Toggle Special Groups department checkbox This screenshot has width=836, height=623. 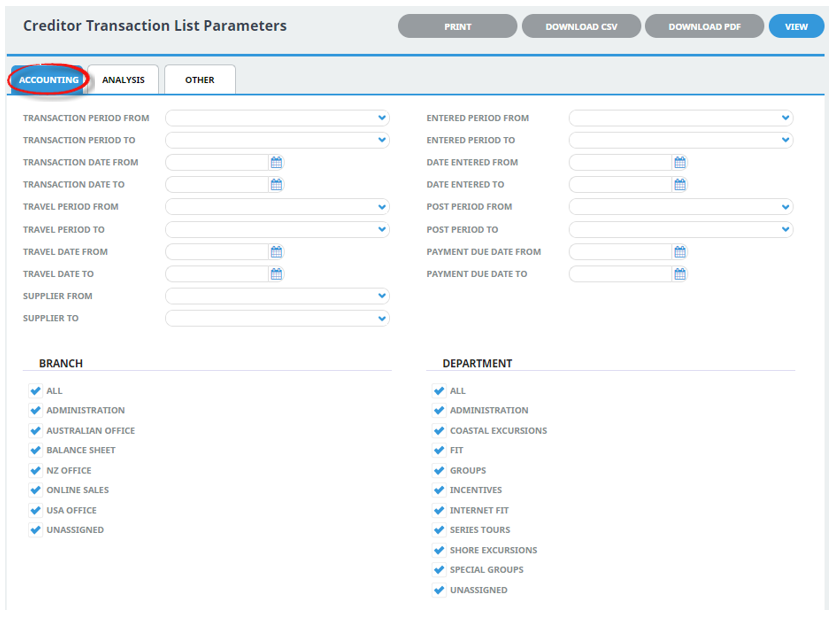click(x=439, y=570)
